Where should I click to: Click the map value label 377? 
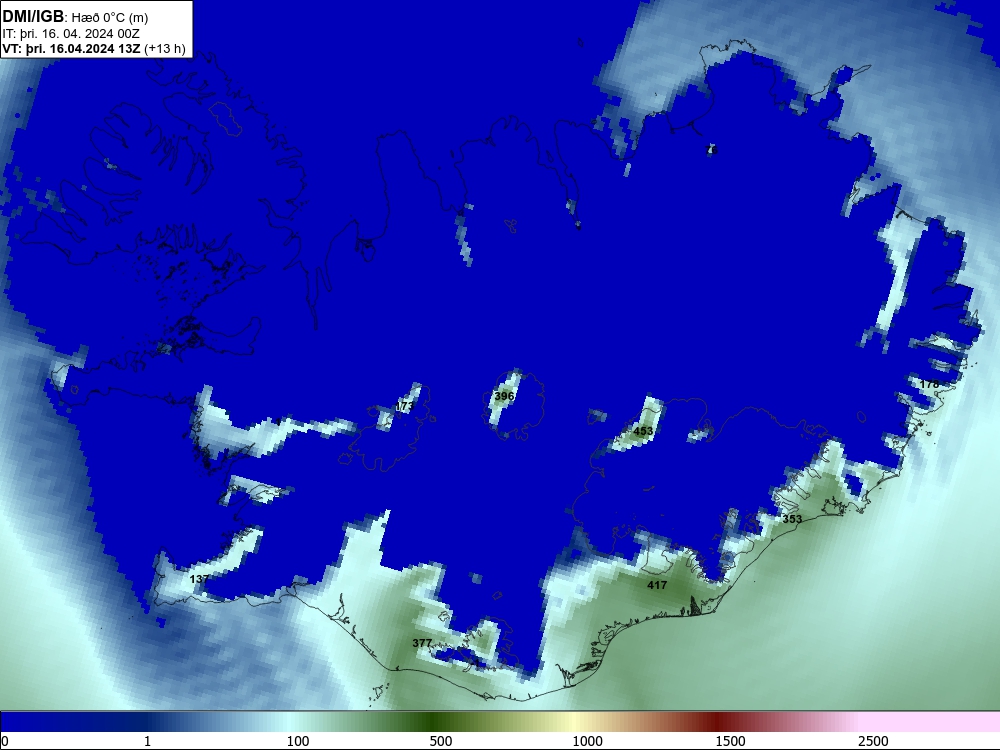[422, 643]
